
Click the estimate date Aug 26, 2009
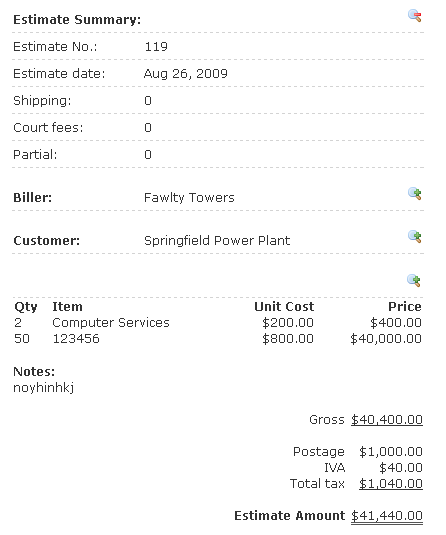(186, 74)
